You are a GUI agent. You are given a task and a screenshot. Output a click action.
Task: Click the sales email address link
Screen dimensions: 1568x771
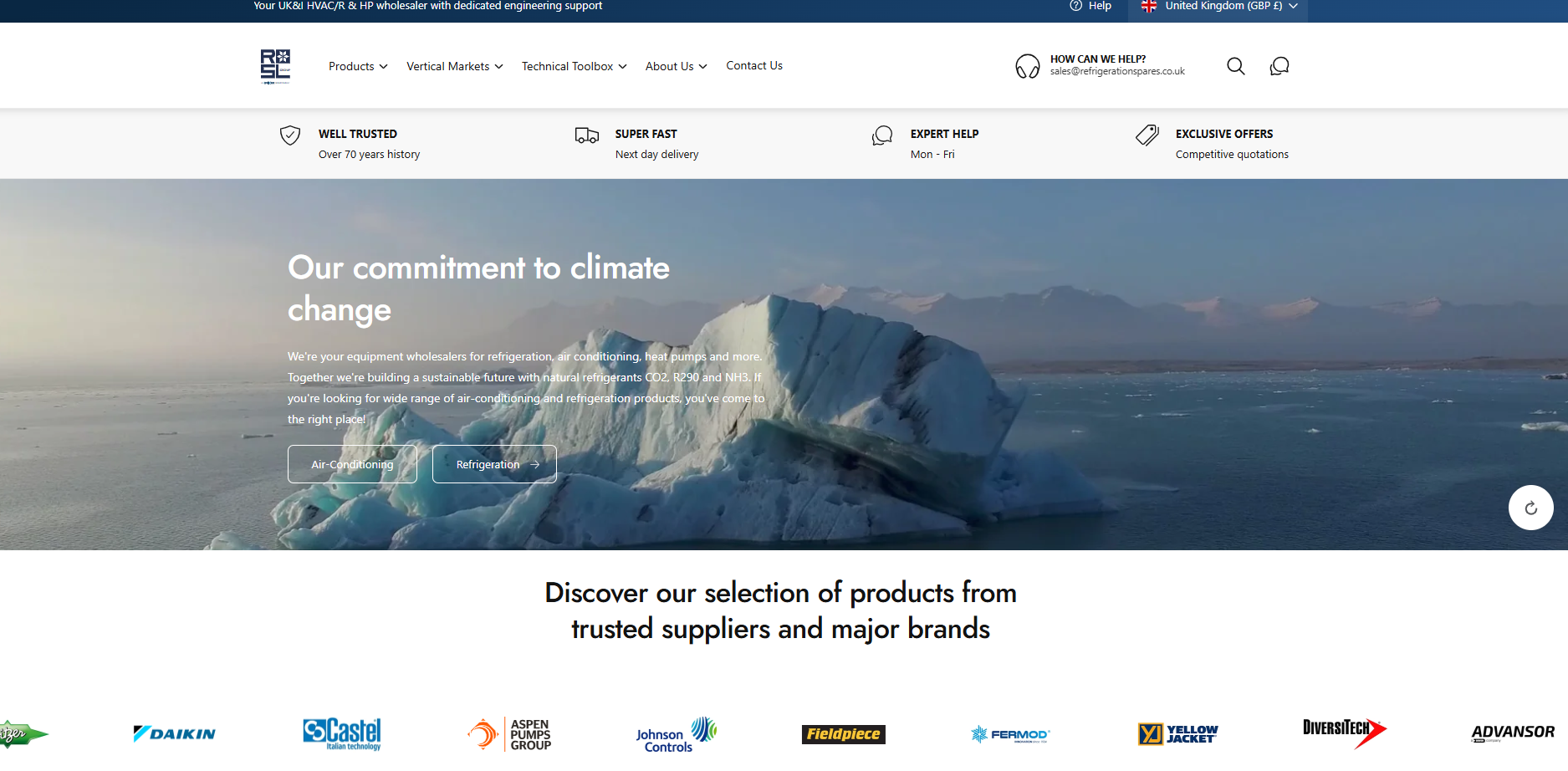tap(1117, 72)
